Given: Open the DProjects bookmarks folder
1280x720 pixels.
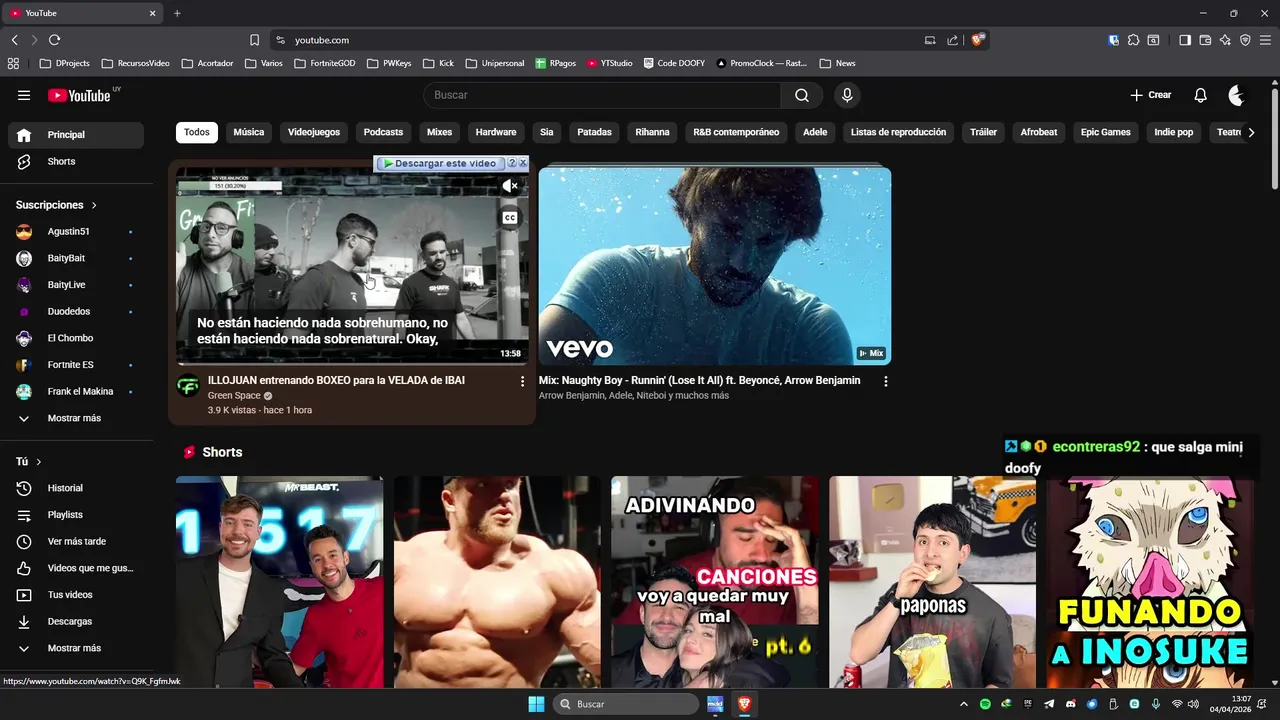Looking at the screenshot, I should click(x=64, y=63).
